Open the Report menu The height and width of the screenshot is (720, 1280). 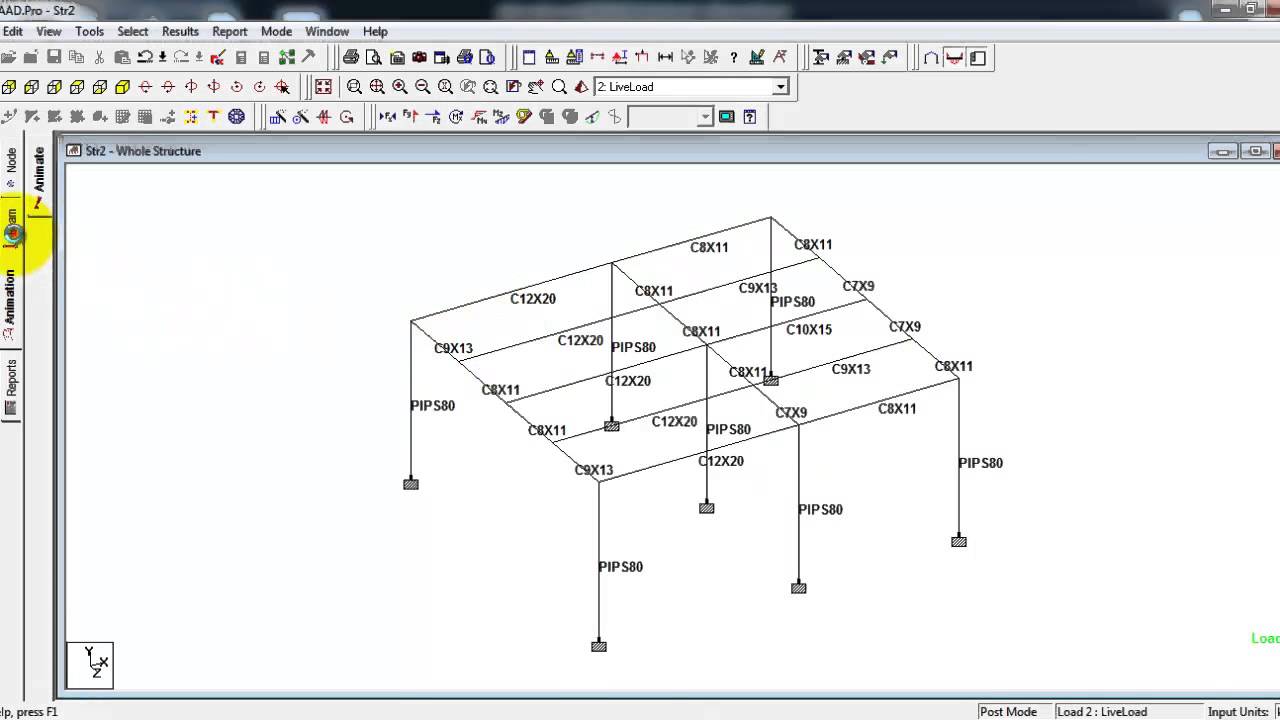click(x=229, y=31)
